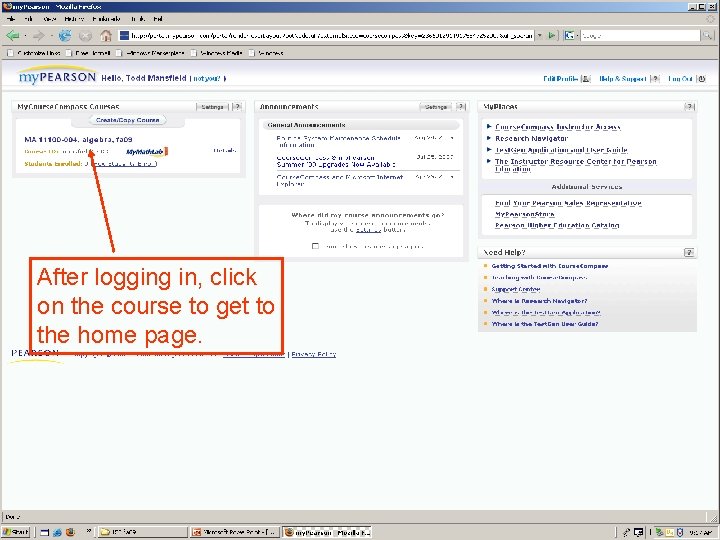Click Internet Explorer quick launch icon
The height and width of the screenshot is (540, 720).
pos(57,532)
